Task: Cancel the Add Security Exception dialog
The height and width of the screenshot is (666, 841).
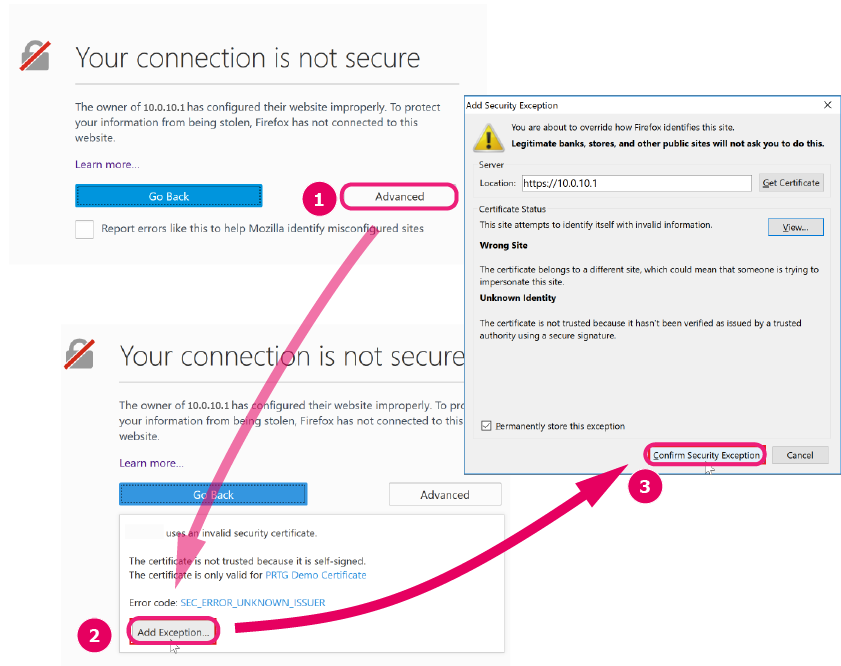Action: click(800, 454)
